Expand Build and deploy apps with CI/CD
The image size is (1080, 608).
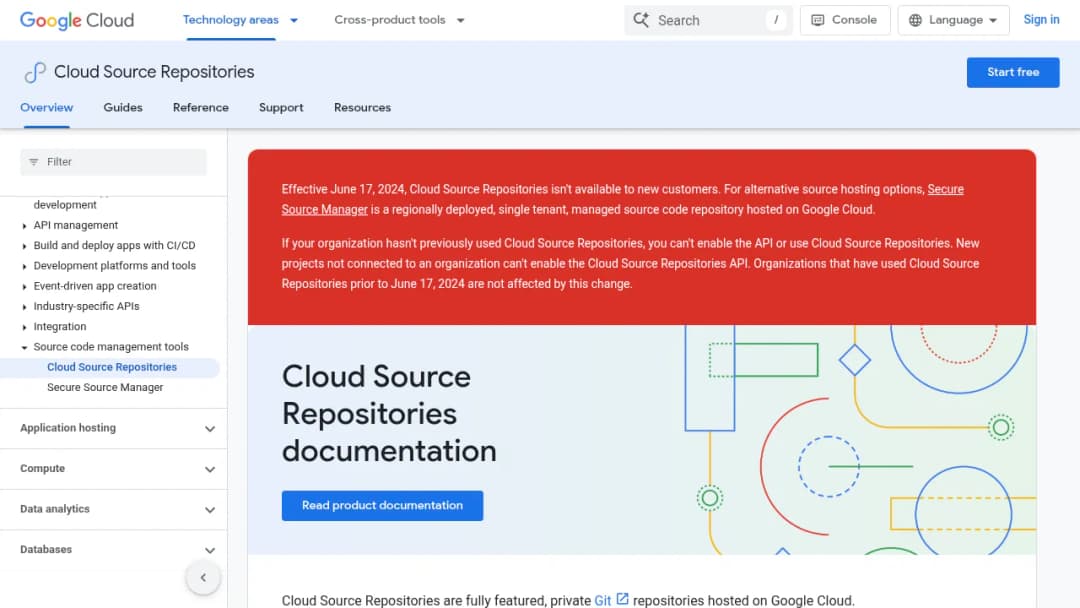[x=24, y=246]
